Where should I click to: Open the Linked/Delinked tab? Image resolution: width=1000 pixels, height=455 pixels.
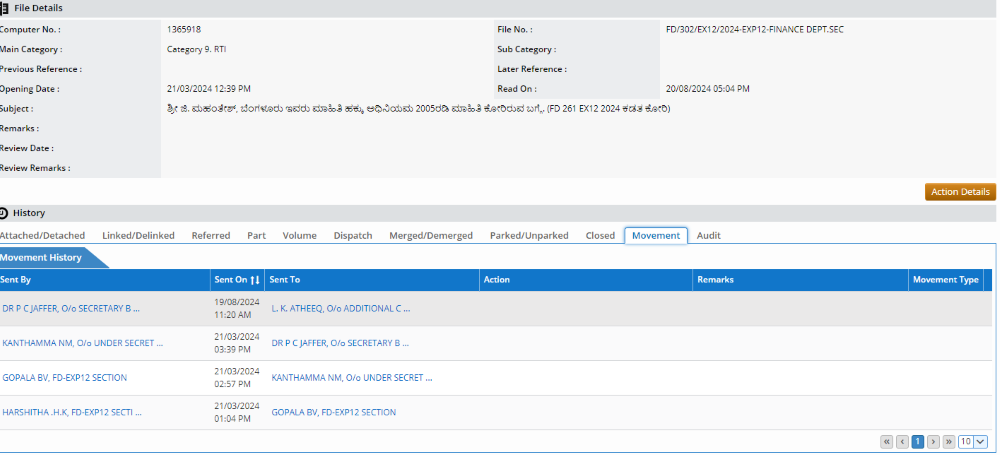[x=138, y=236]
